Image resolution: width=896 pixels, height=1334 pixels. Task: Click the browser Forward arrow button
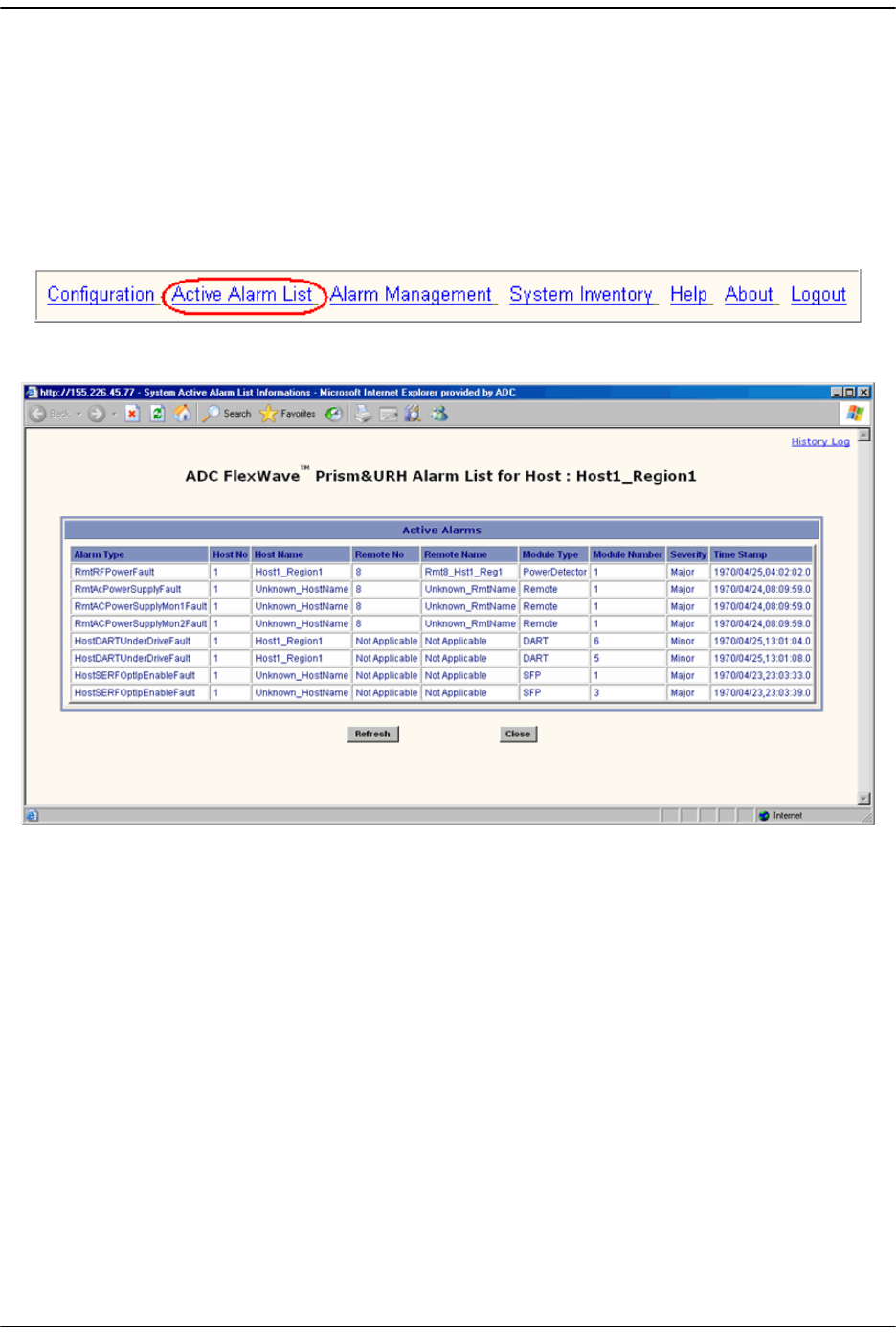point(97,414)
